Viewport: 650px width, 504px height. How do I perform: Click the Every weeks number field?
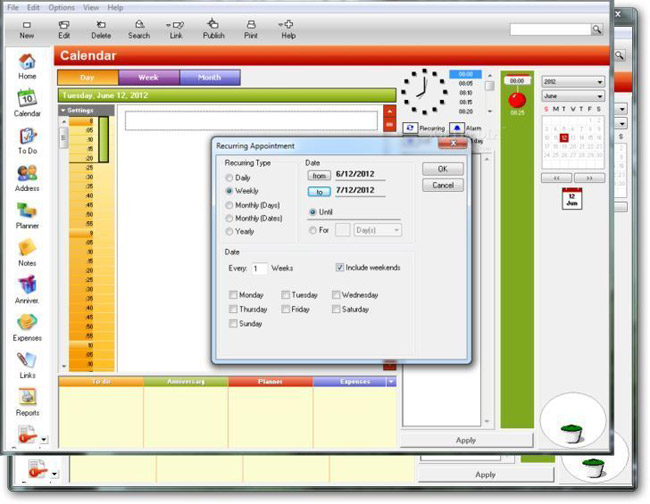pyautogui.click(x=259, y=268)
